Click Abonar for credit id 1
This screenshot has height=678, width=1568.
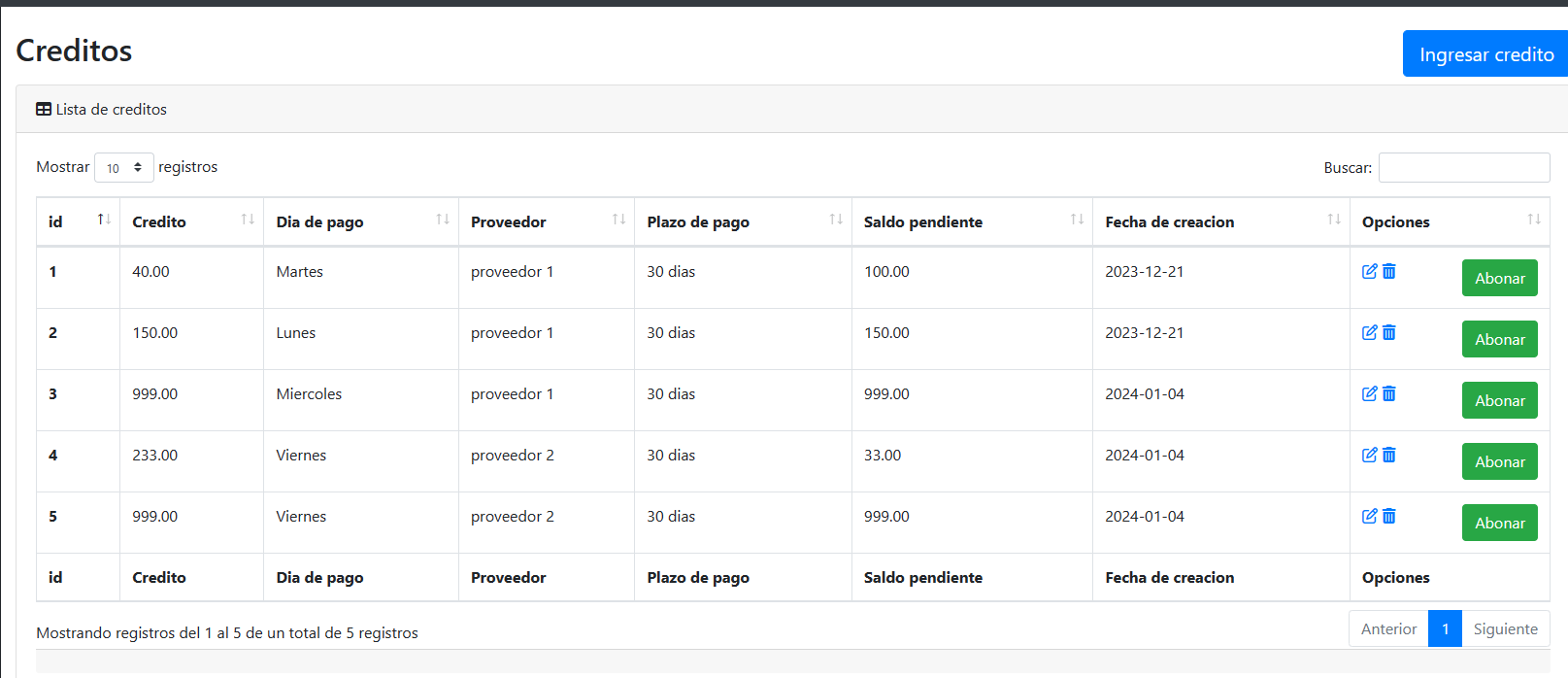point(1500,278)
